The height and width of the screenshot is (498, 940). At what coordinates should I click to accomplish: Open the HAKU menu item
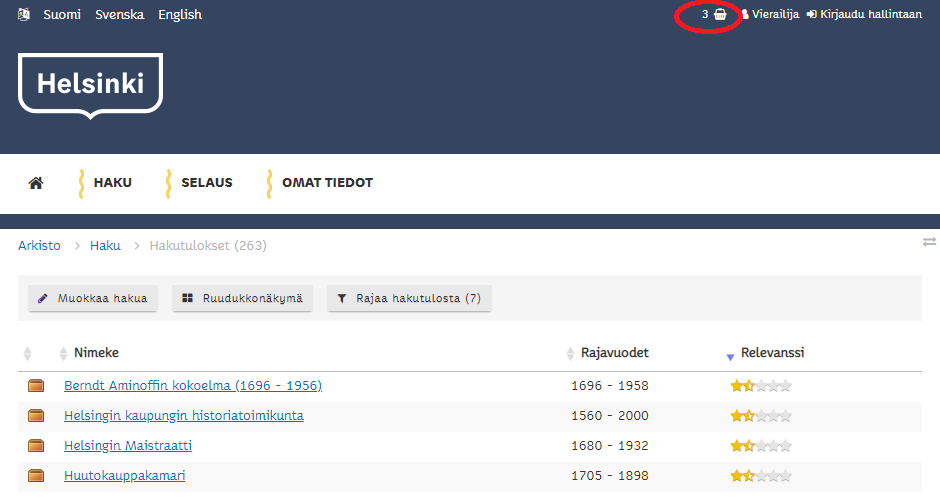point(112,183)
